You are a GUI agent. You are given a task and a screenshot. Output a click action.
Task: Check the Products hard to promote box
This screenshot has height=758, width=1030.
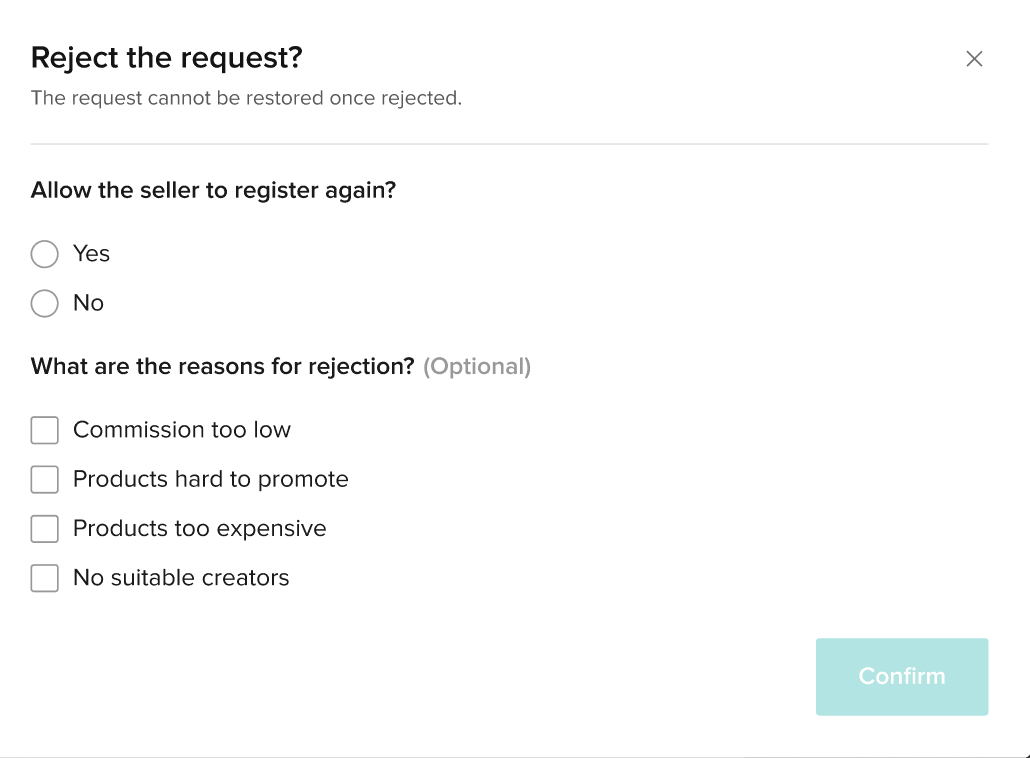(x=45, y=480)
